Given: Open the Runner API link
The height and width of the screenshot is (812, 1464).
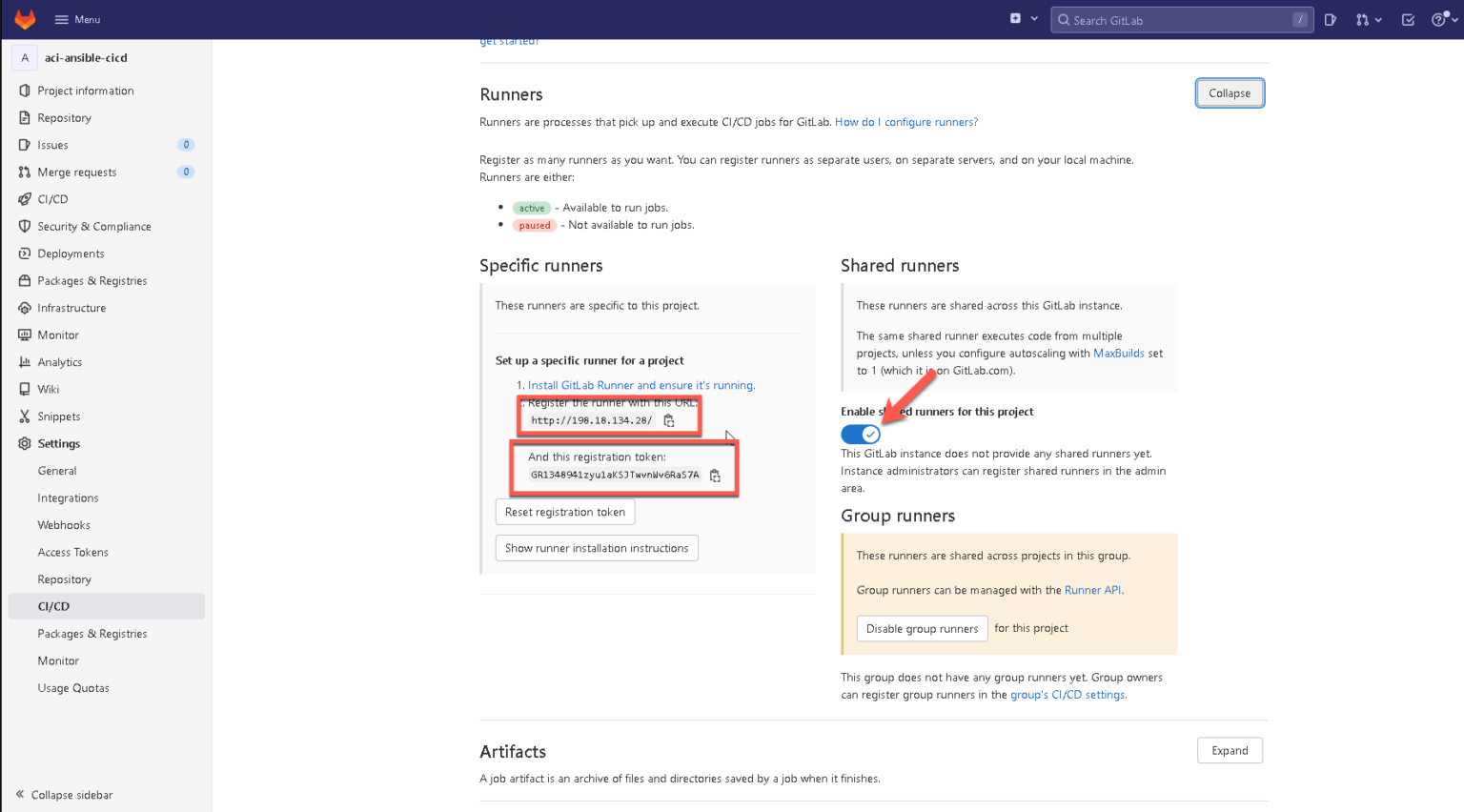Looking at the screenshot, I should tap(1092, 590).
